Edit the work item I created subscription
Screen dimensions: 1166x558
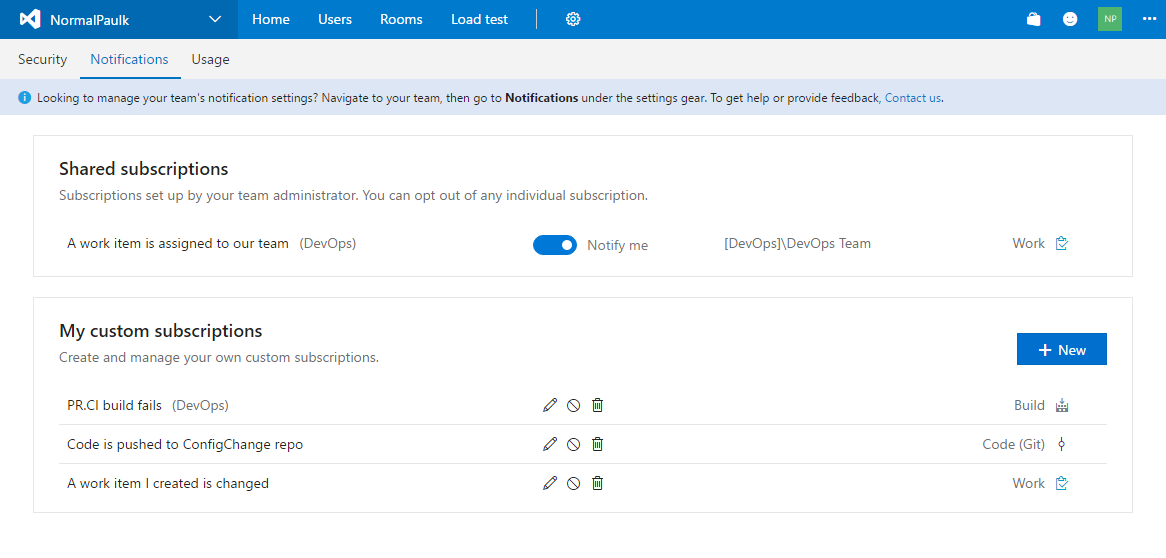[x=550, y=483]
